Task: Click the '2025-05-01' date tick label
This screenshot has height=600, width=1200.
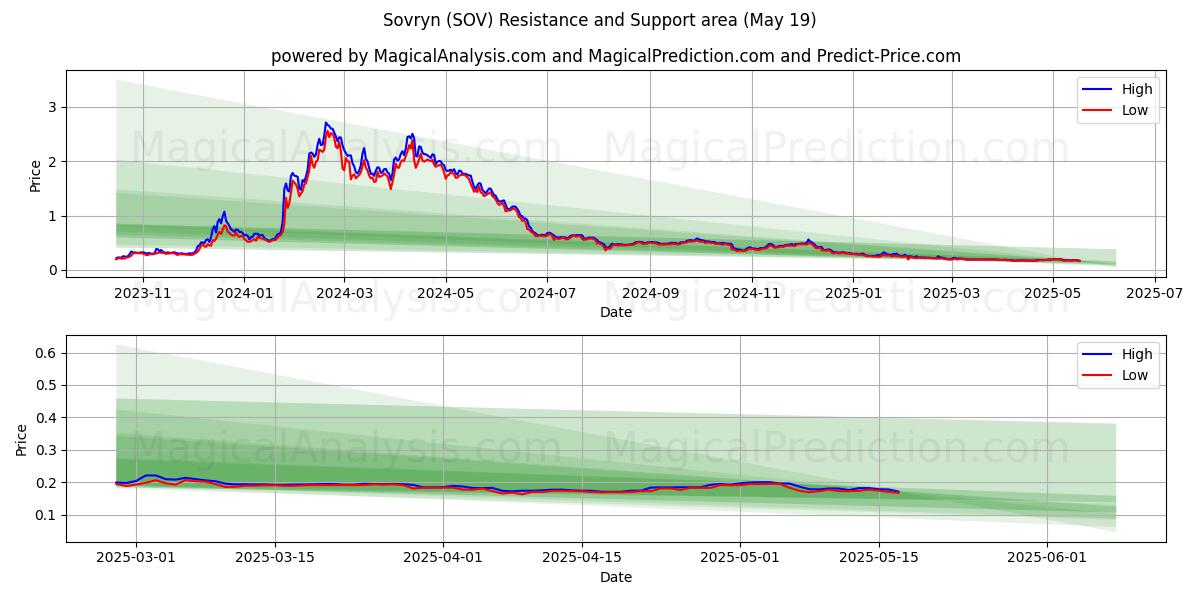Action: click(x=741, y=558)
